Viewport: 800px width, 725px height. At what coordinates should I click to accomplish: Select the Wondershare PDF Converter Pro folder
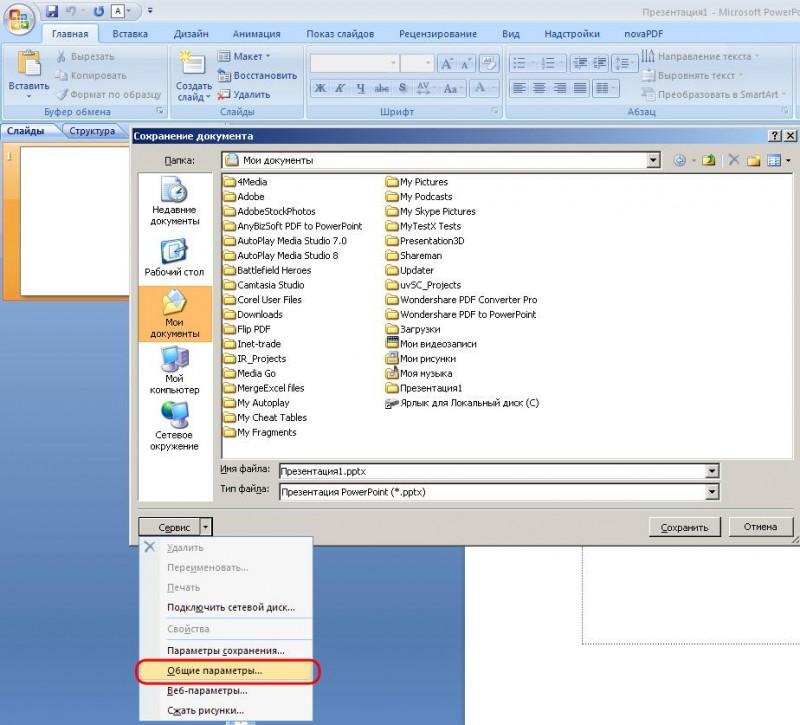[462, 300]
